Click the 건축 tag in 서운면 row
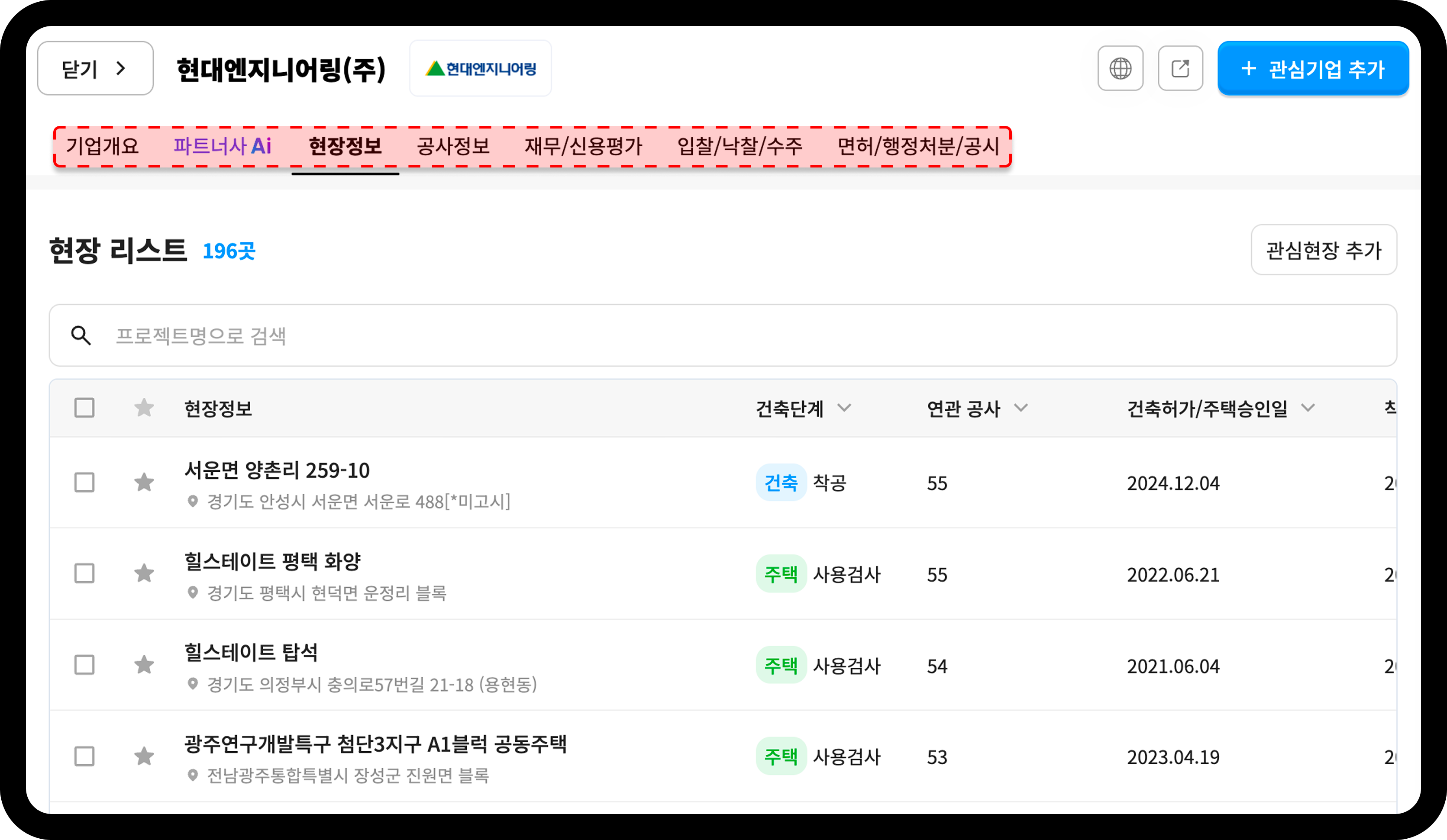Image resolution: width=1447 pixels, height=840 pixels. pos(781,483)
